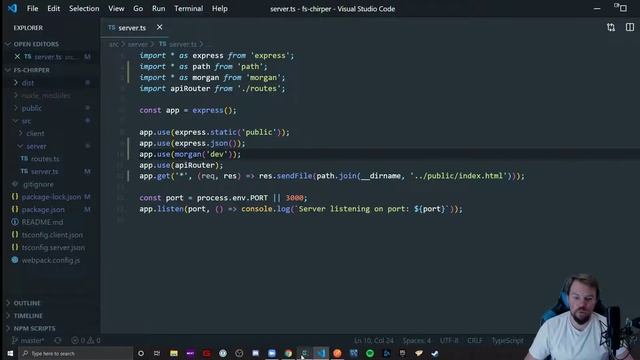Change the file encoding UTF-8

pos(449,340)
